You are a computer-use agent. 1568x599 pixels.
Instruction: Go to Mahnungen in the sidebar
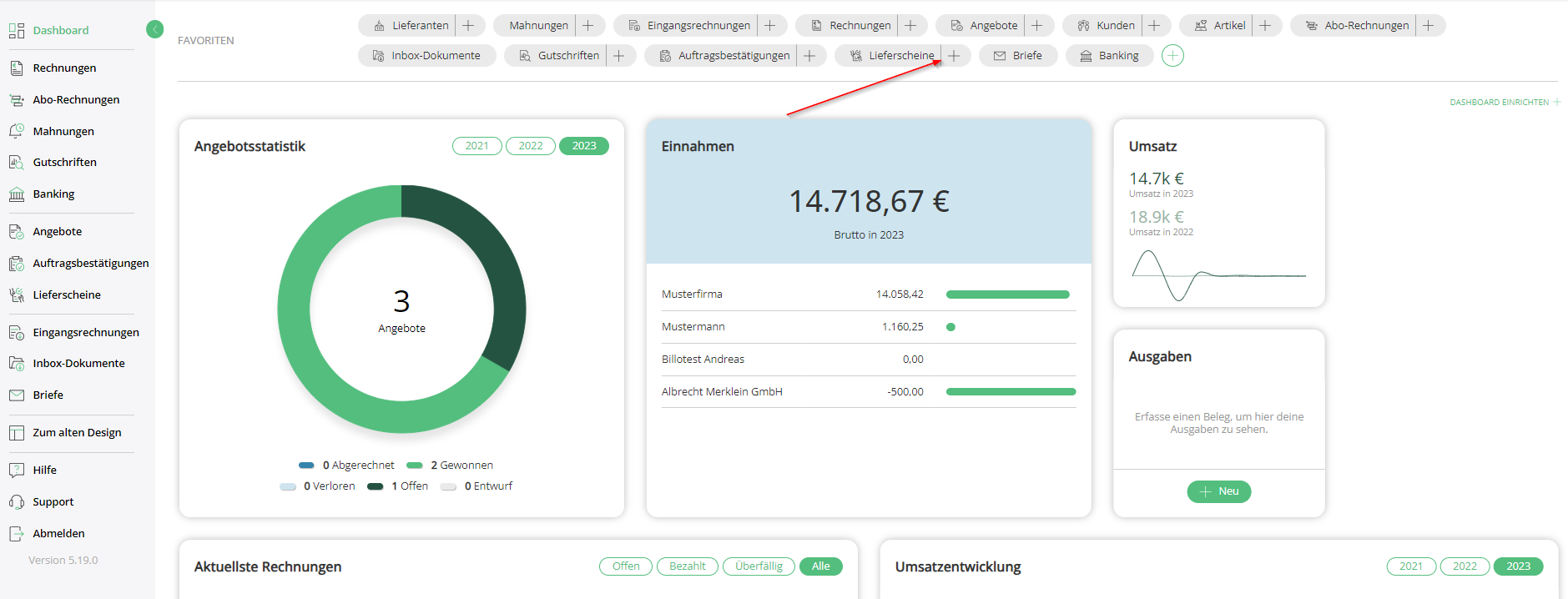[63, 132]
